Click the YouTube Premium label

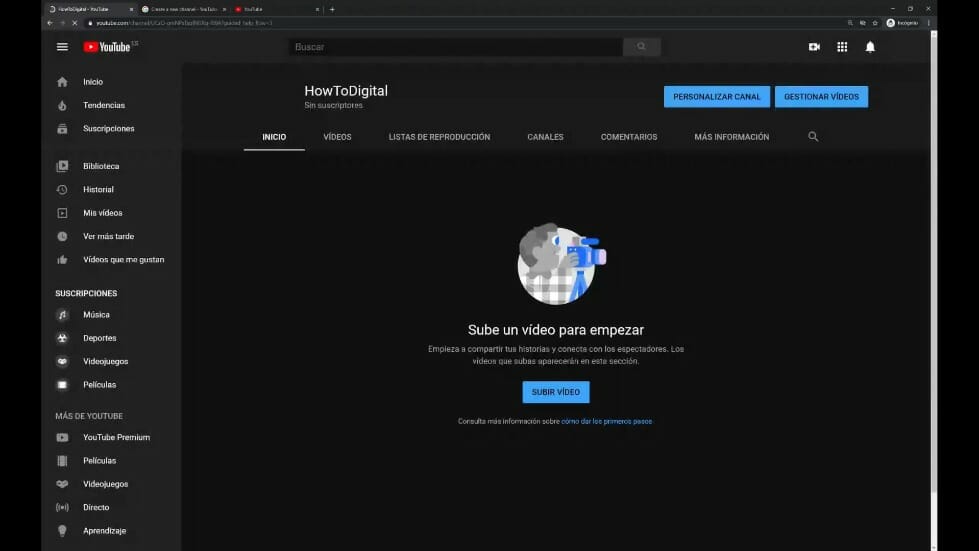coord(116,437)
